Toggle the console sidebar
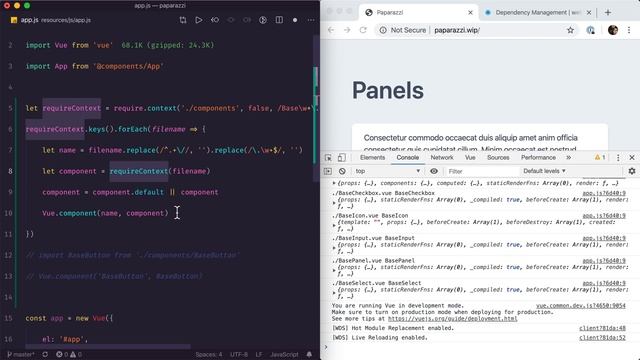The width and height of the screenshot is (640, 360). 328,171
